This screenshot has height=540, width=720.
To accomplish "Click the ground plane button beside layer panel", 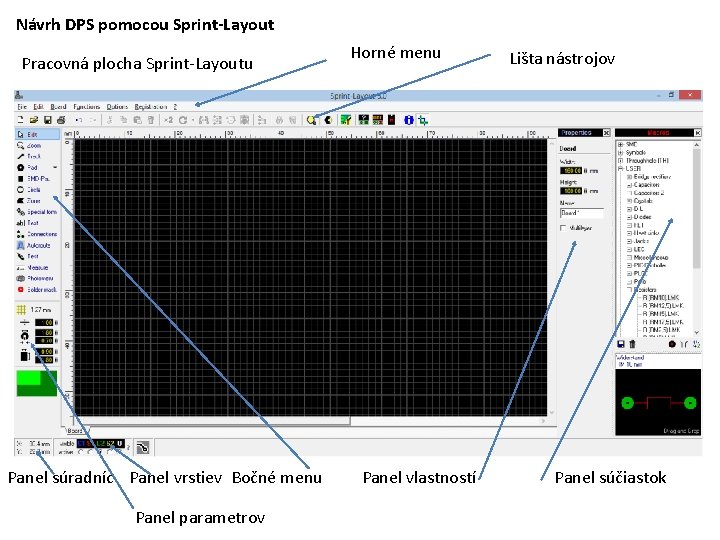I will (143, 447).
